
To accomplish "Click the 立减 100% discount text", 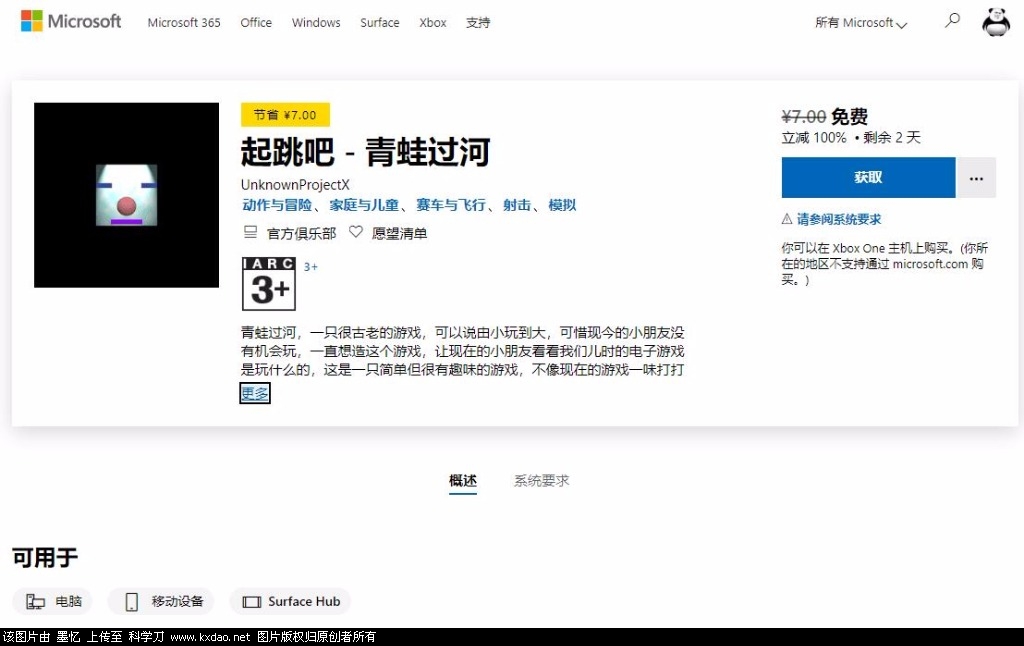I will coord(814,138).
